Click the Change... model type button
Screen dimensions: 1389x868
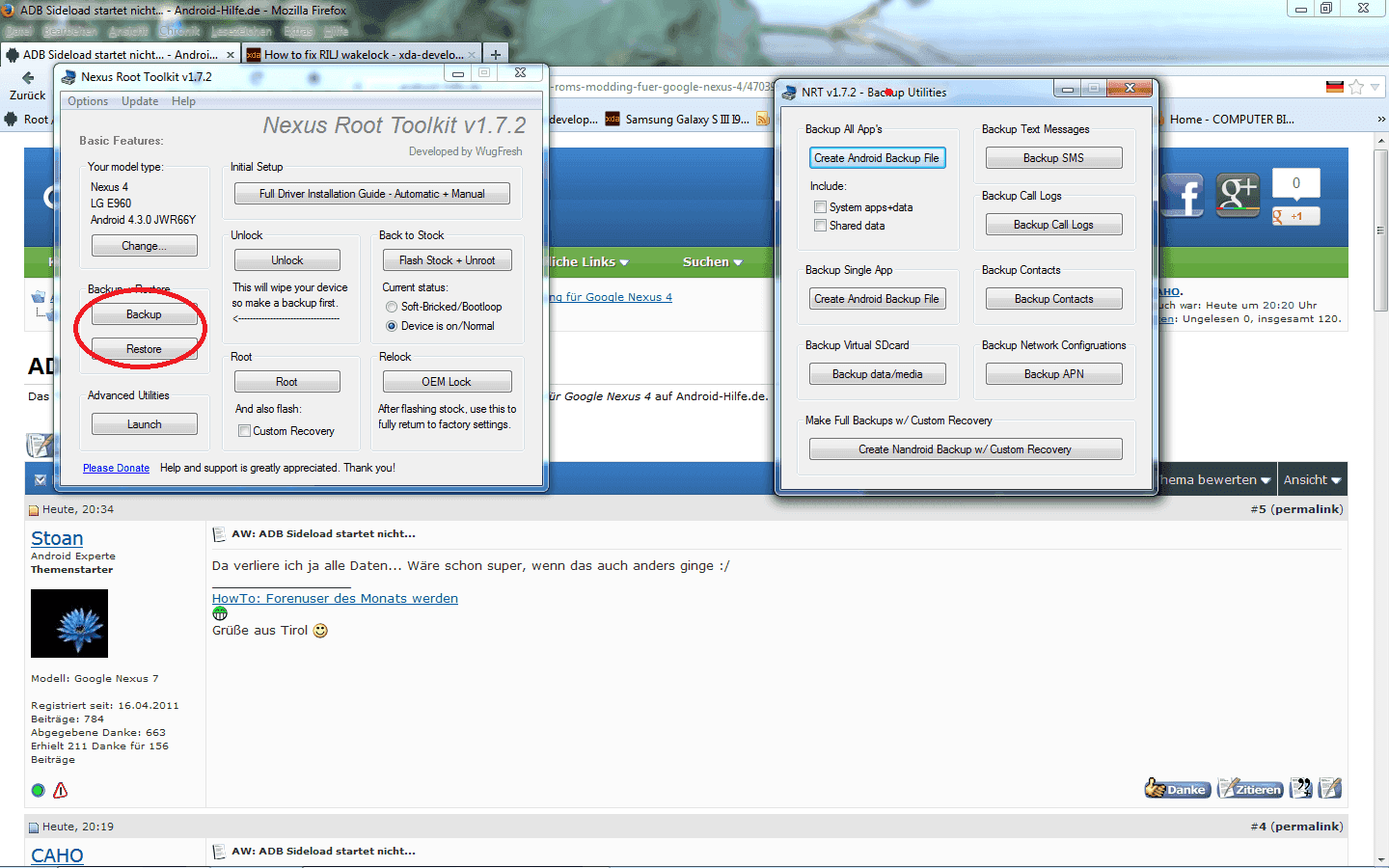(145, 246)
